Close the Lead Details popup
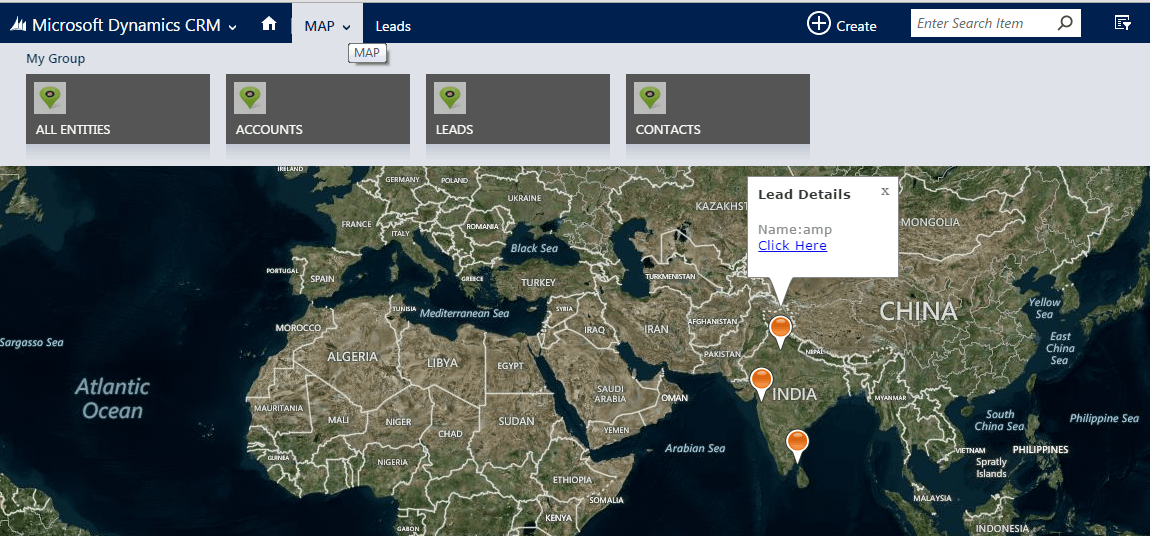 [x=885, y=191]
